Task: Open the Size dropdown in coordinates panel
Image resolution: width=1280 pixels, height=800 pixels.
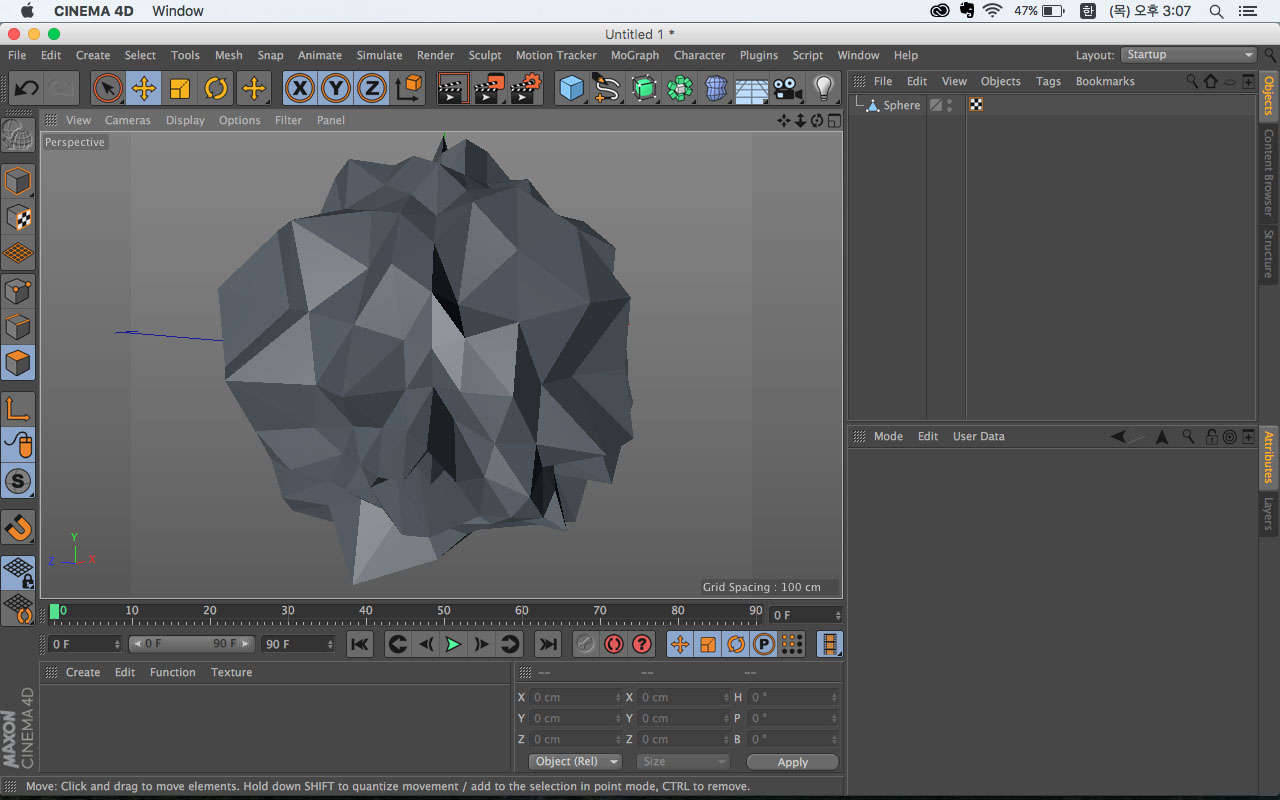Action: coord(683,762)
